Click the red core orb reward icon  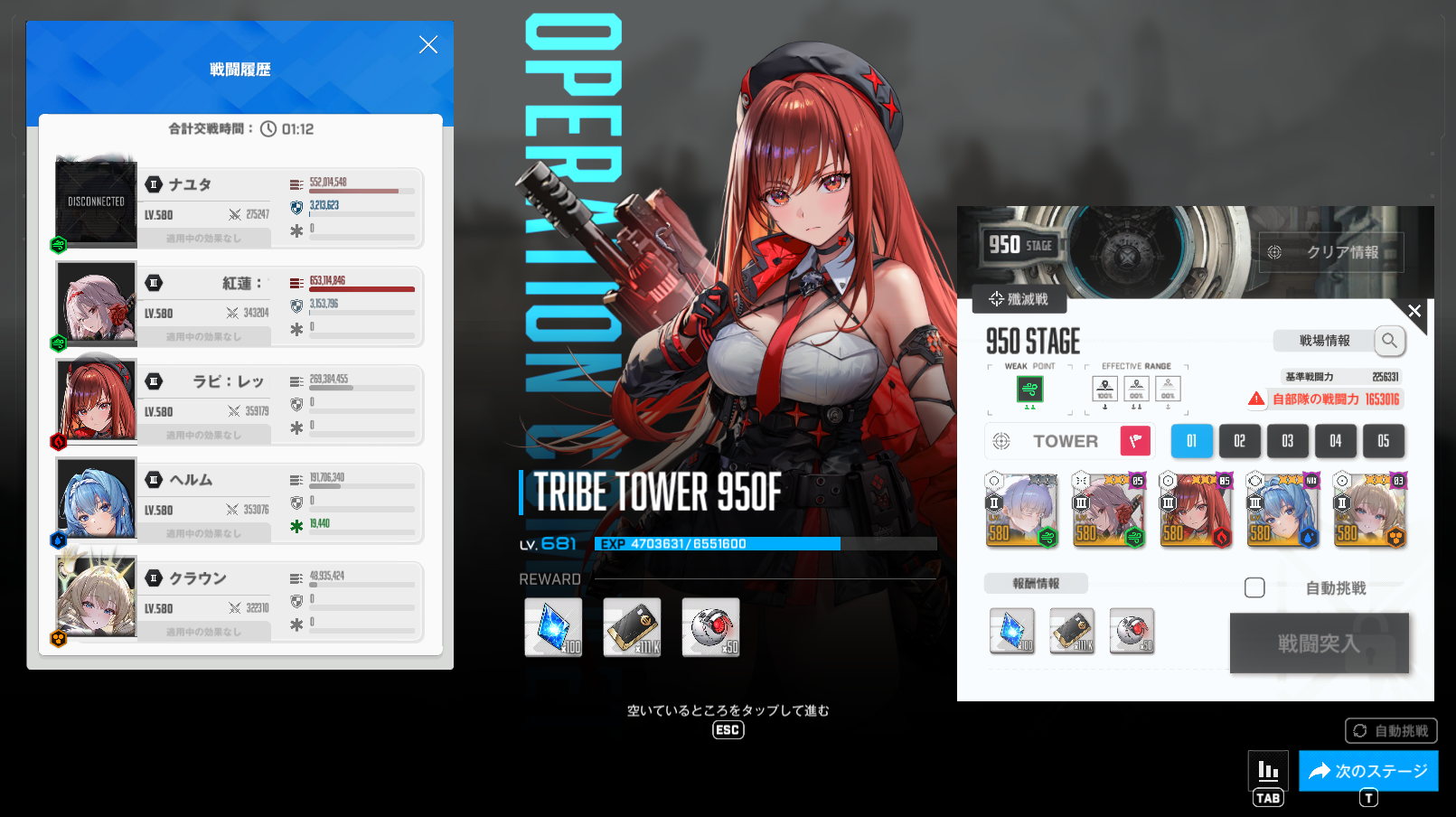point(710,627)
